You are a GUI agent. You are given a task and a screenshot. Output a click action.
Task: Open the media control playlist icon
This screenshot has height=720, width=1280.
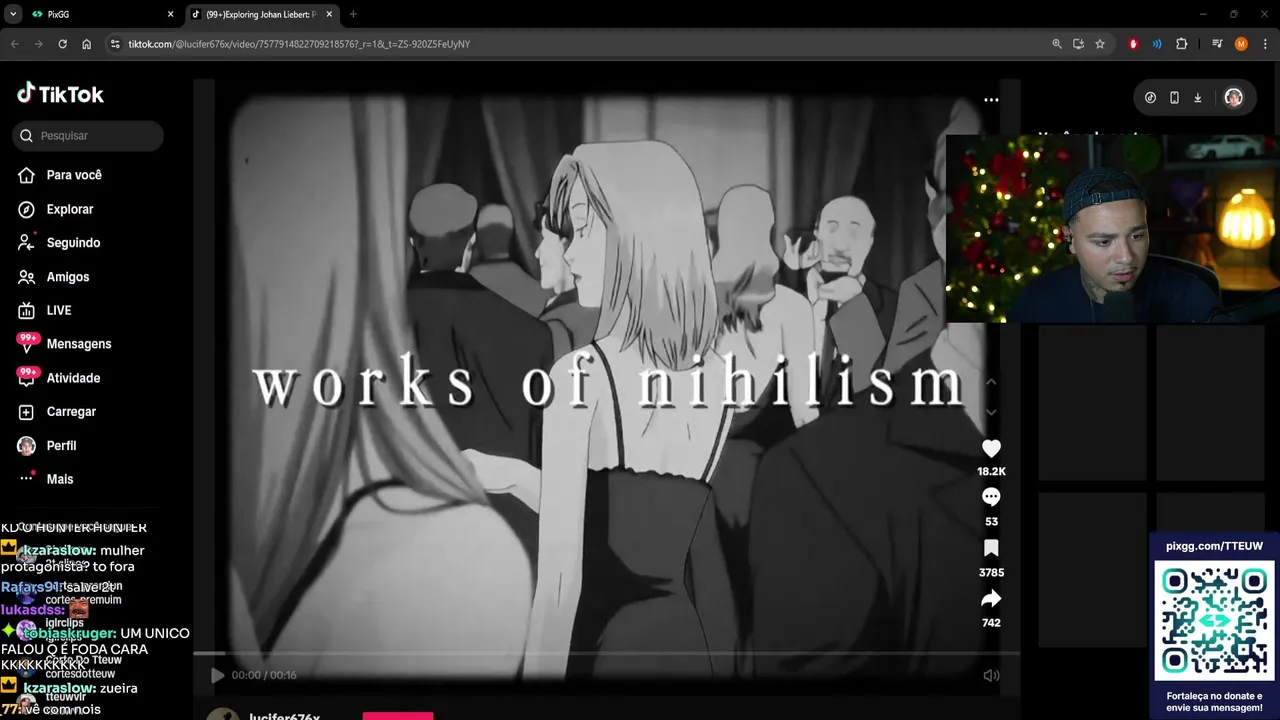coord(1217,44)
